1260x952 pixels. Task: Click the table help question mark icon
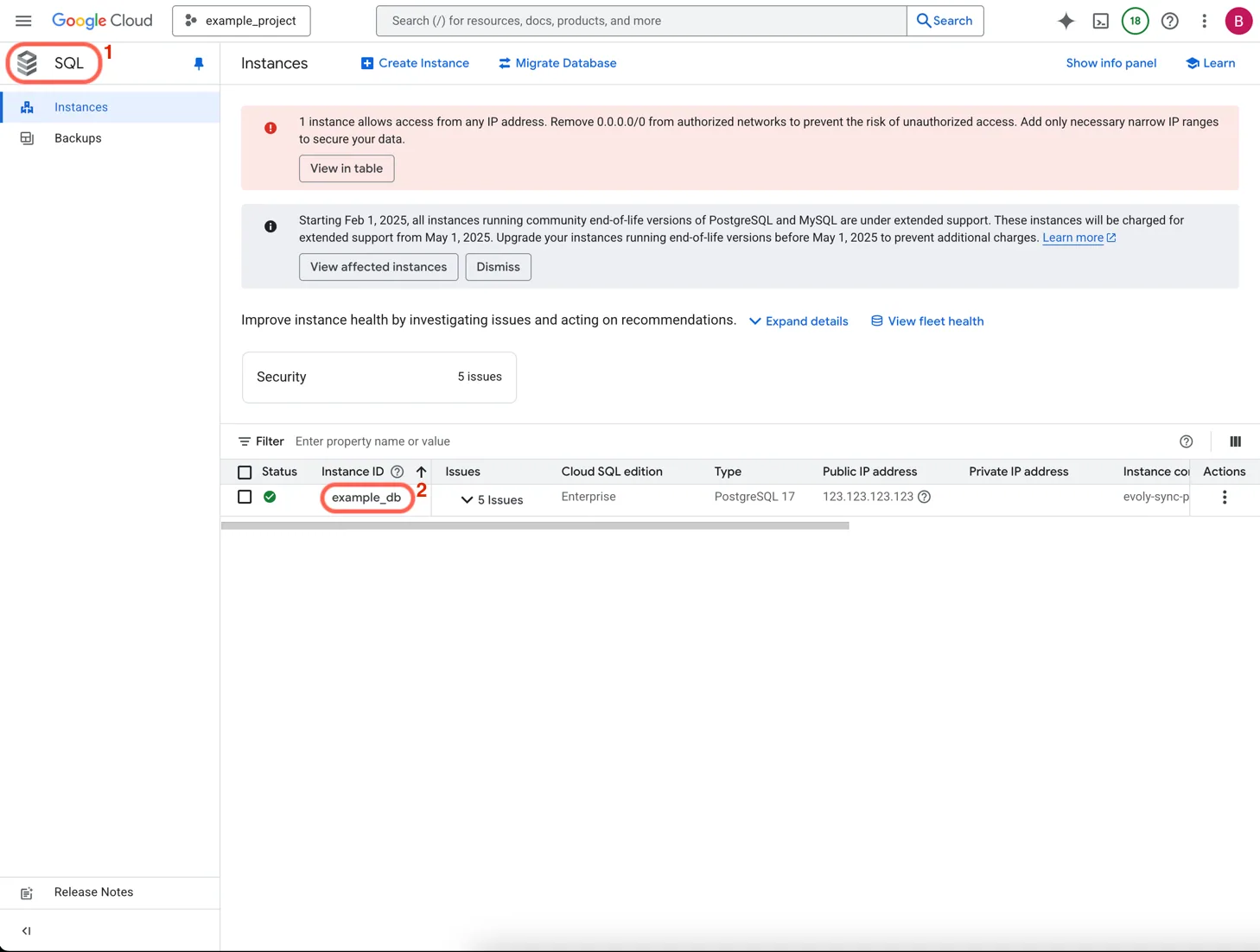point(1187,441)
